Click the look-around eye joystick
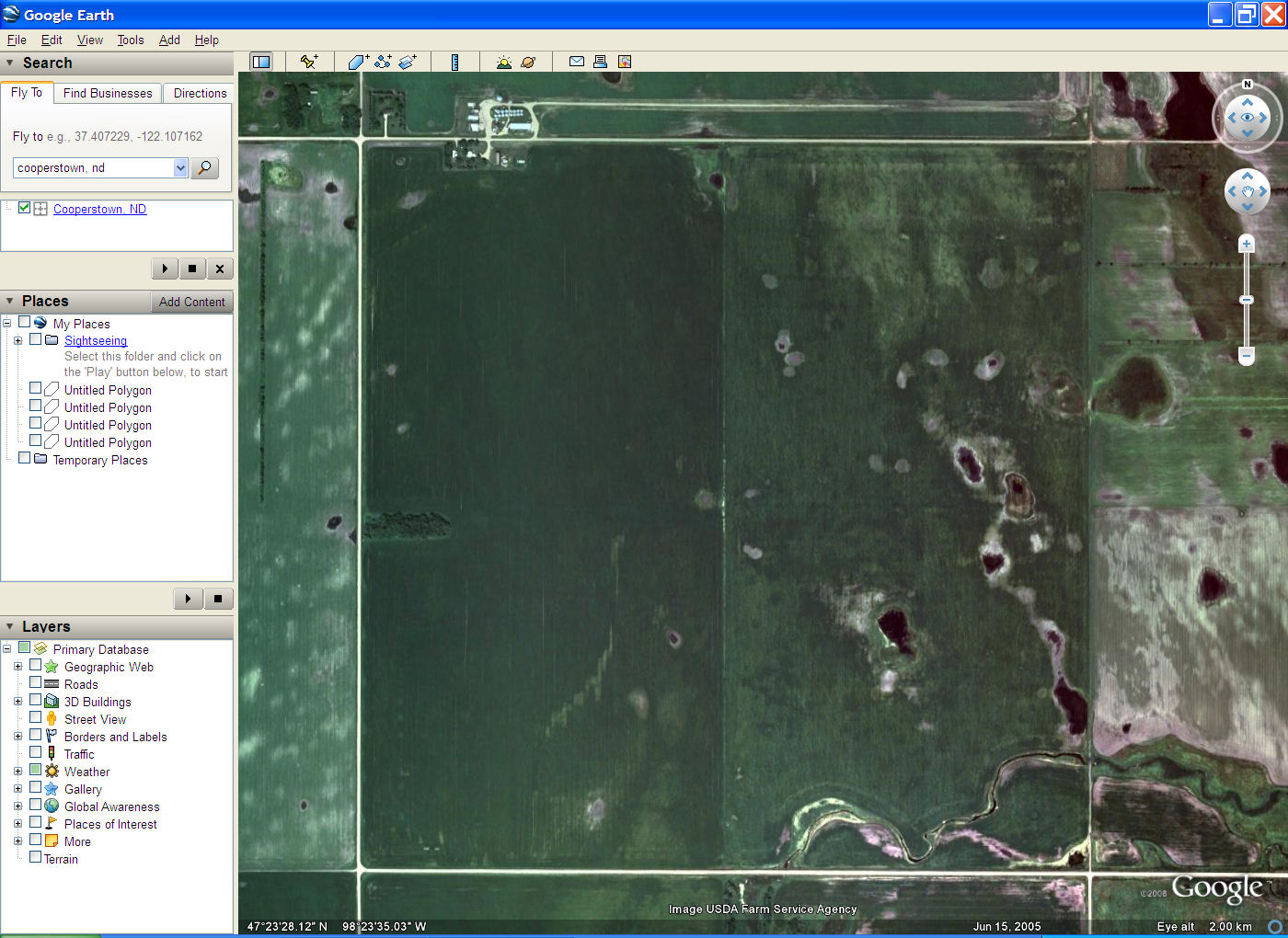The height and width of the screenshot is (938, 1288). 1248,118
